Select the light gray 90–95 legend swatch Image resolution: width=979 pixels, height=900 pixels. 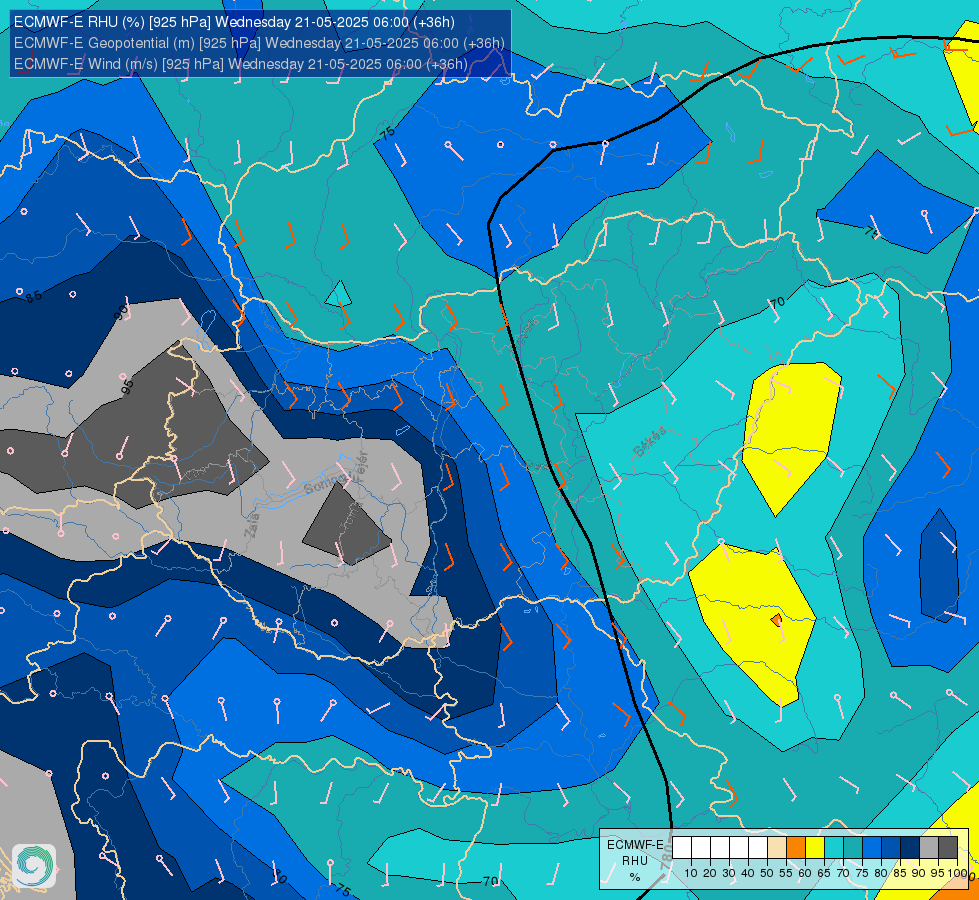tap(929, 848)
